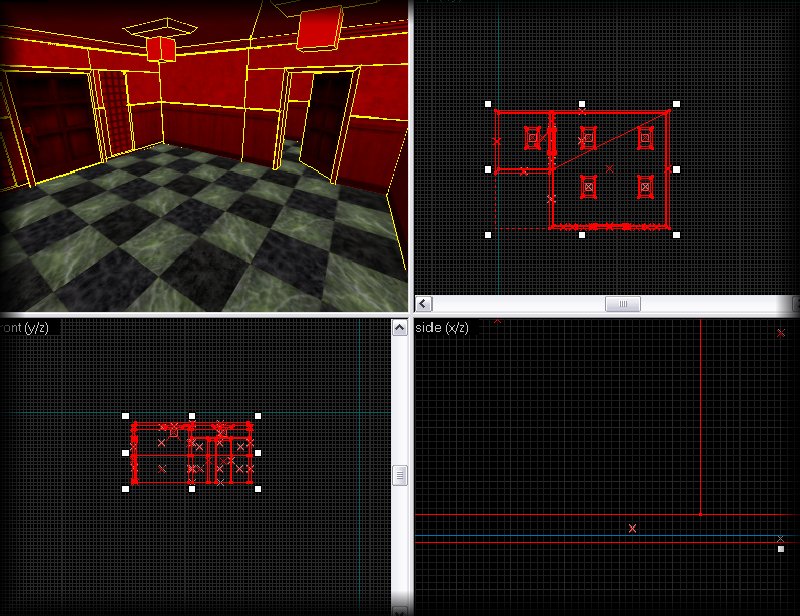Click the bottom-left selection handle in front view
This screenshot has width=800, height=616.
tap(126, 489)
